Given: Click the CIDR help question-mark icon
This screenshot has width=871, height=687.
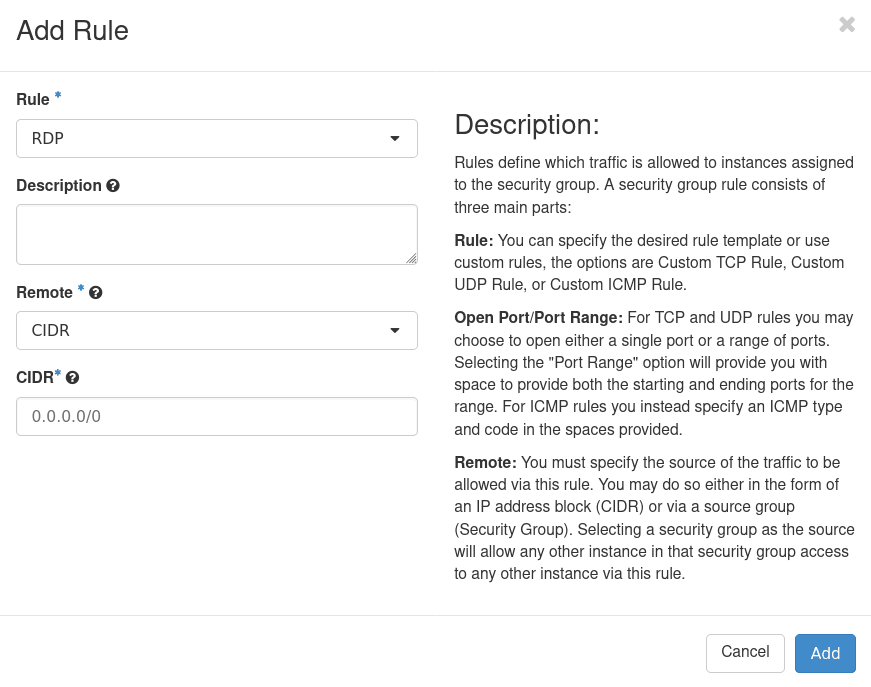Looking at the screenshot, I should 73,378.
